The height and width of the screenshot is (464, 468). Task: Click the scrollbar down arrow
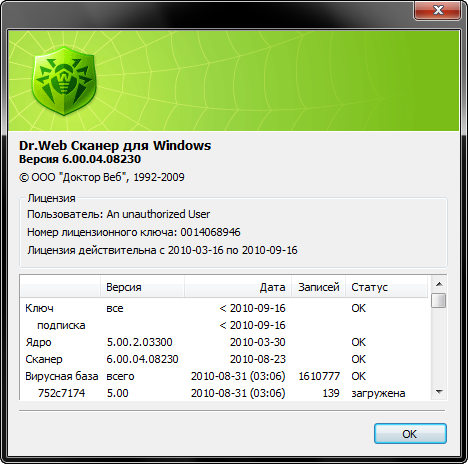tap(439, 392)
